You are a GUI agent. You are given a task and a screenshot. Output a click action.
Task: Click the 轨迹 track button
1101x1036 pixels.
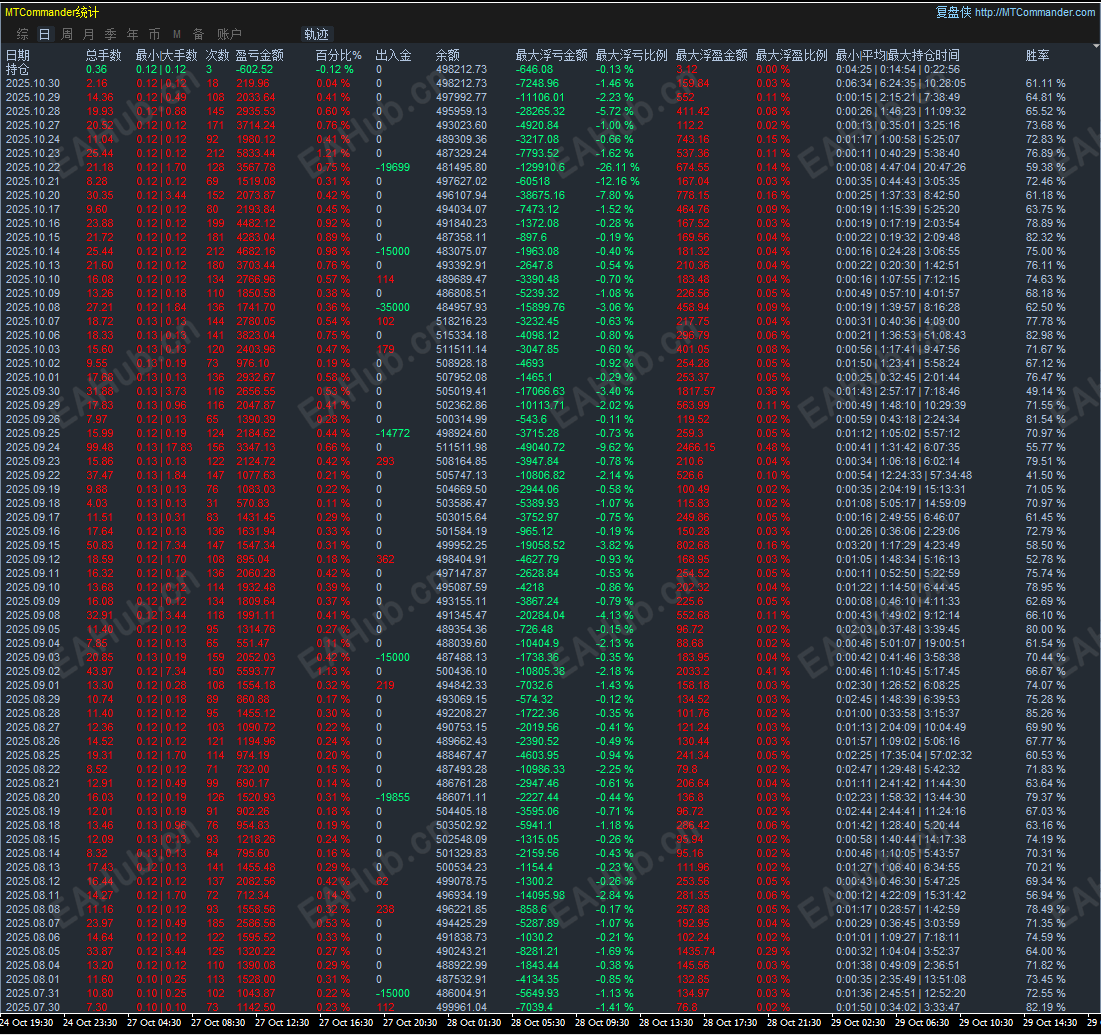coord(316,34)
